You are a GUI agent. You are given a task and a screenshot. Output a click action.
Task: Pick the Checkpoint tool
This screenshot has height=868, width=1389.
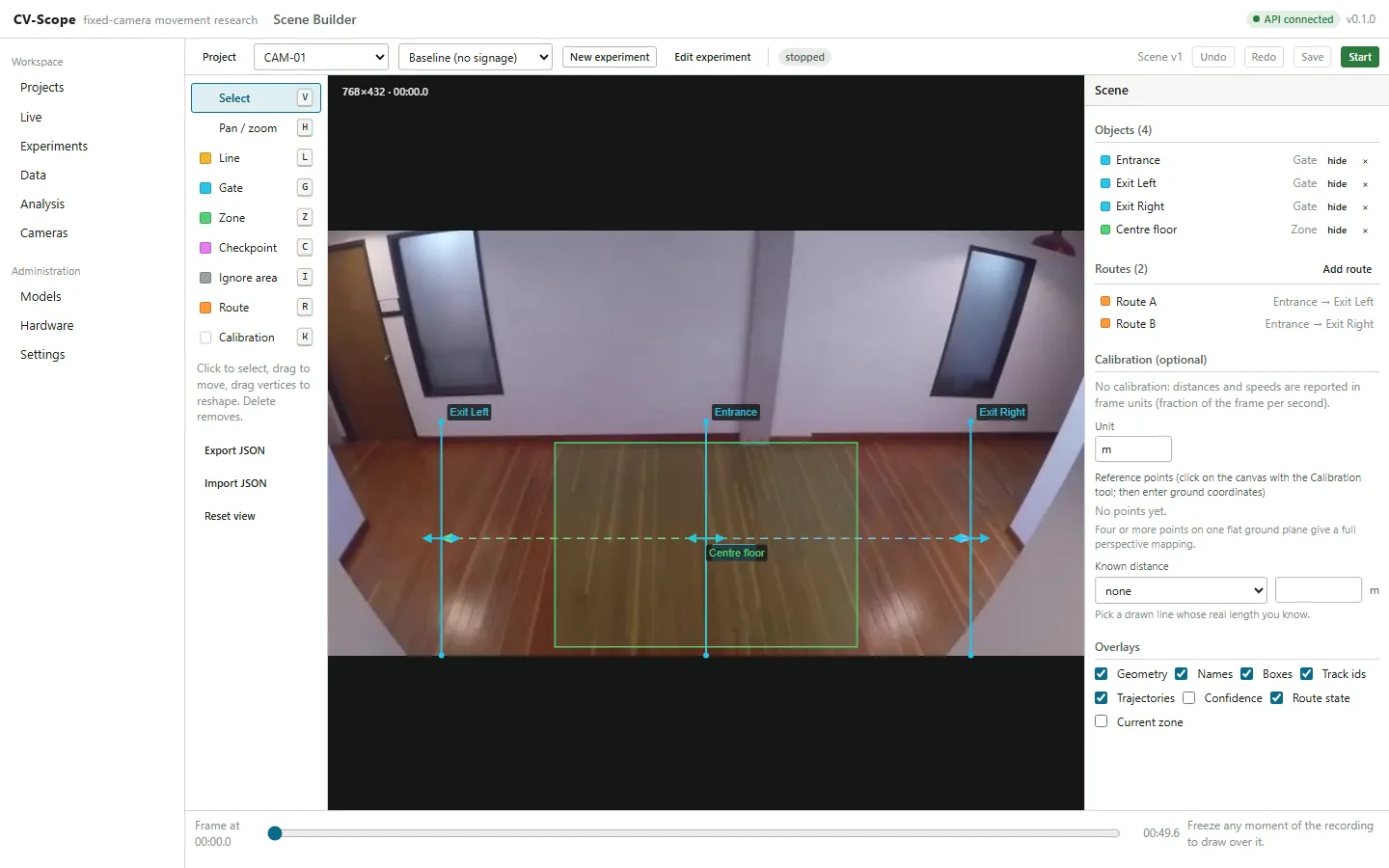click(x=256, y=248)
